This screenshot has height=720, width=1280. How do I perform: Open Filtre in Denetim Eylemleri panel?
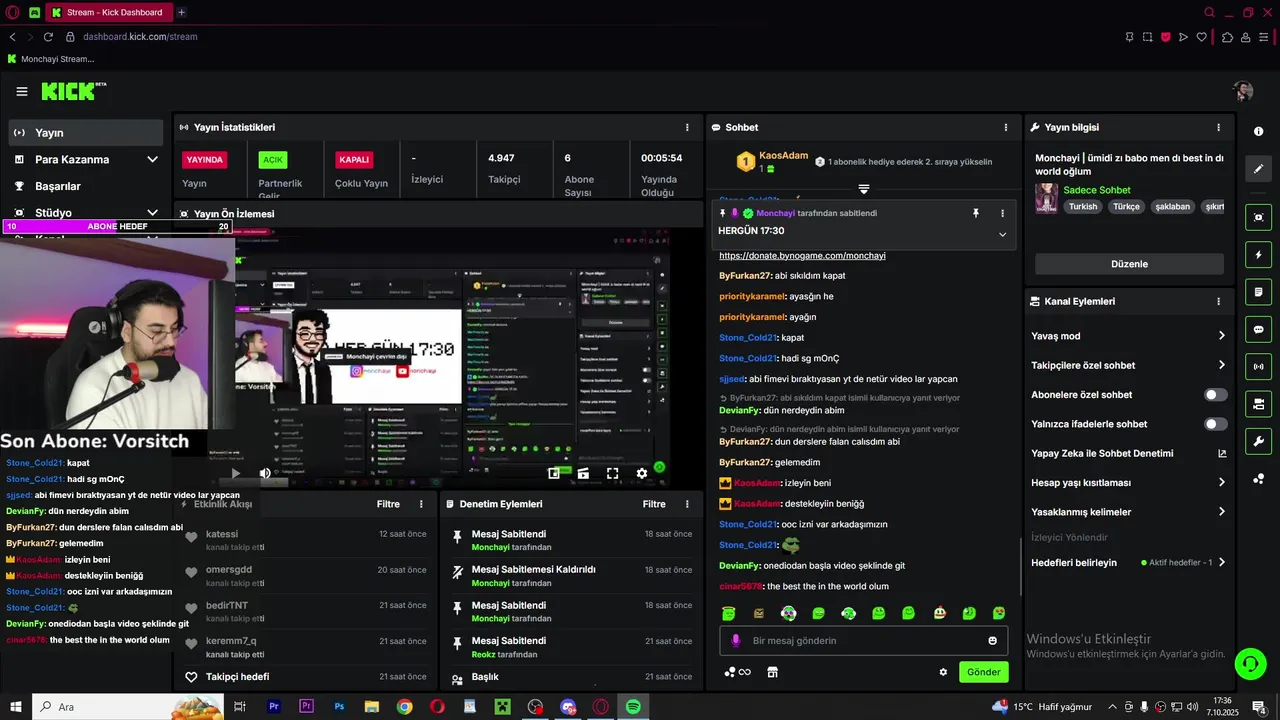[x=654, y=504]
